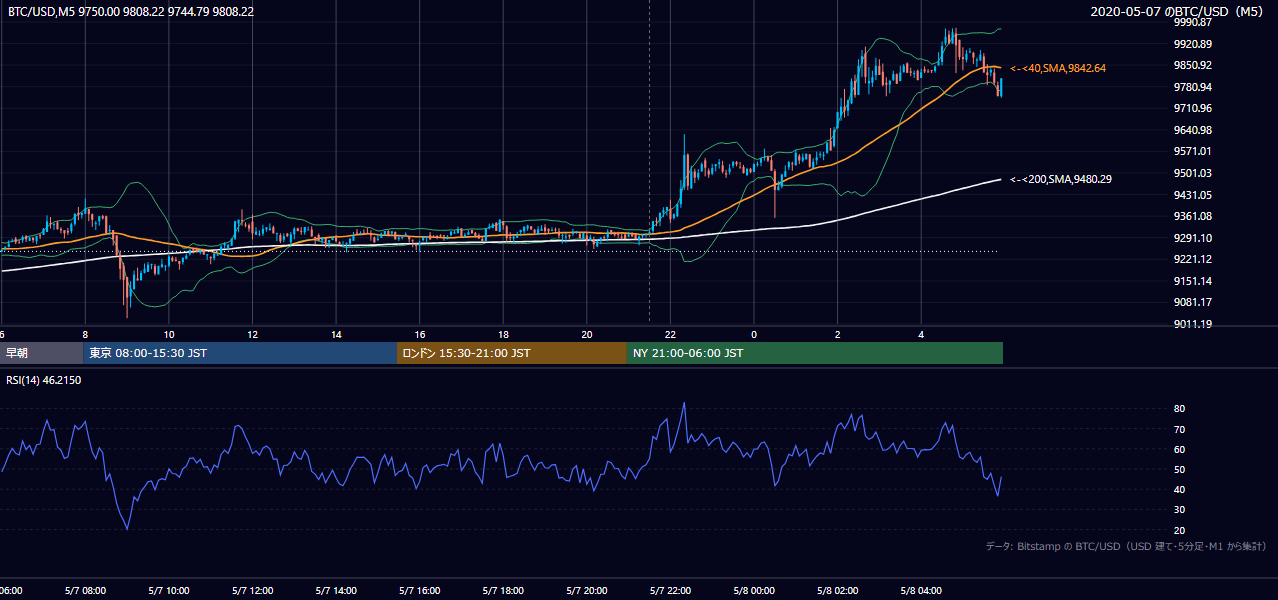This screenshot has height=600, width=1278.
Task: Click the RSI 20 level label
Action: tap(1179, 530)
